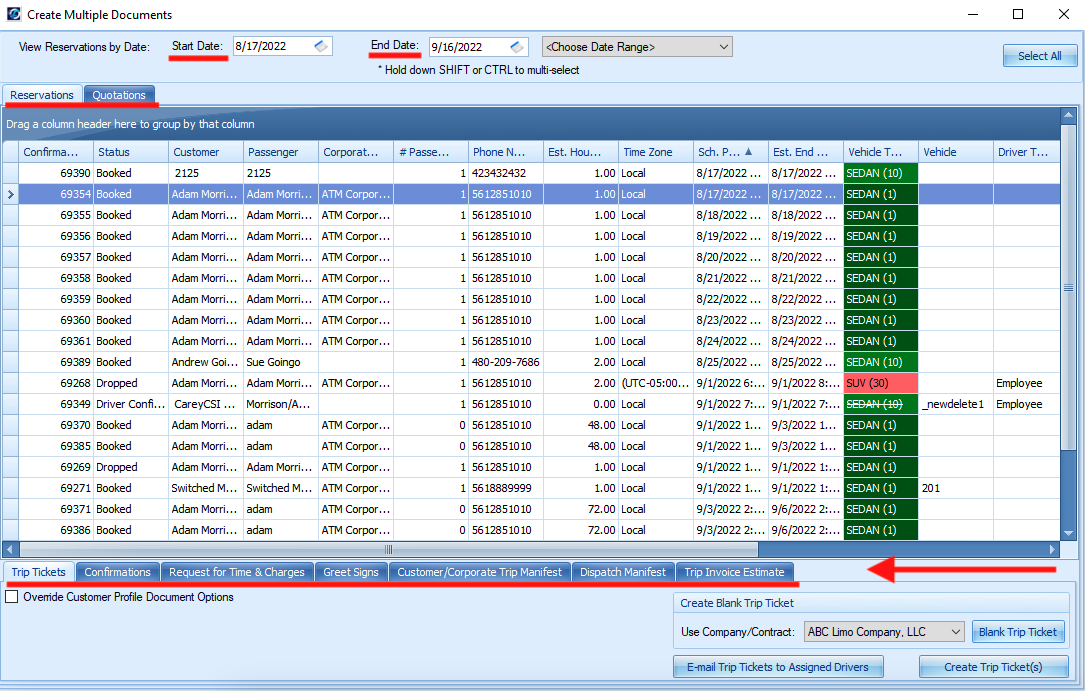
Task: Click the Est. Hou... column header
Action: pos(581,151)
